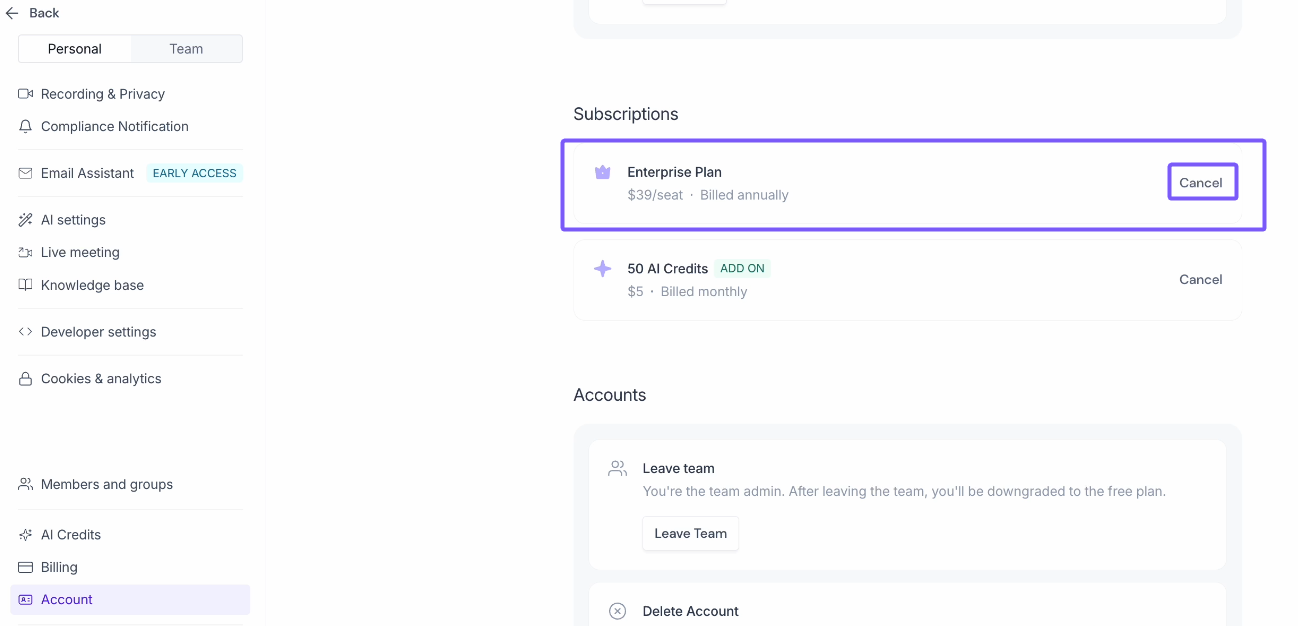Viewport: 1298px width, 626px height.
Task: Click the people icon for Members and groups
Action: point(26,485)
